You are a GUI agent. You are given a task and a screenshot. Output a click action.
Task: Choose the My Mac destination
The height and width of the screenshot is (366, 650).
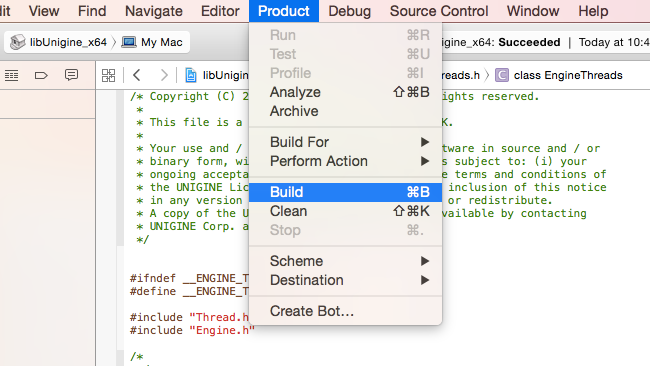(x=152, y=42)
